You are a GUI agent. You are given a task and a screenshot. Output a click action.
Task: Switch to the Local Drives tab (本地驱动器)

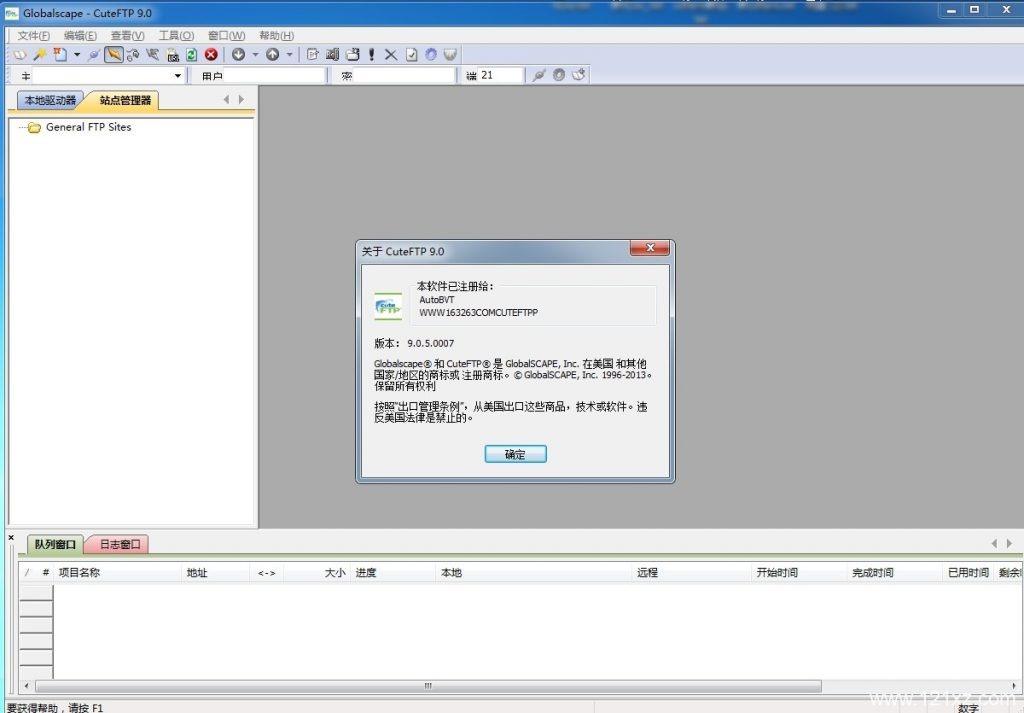tap(50, 100)
